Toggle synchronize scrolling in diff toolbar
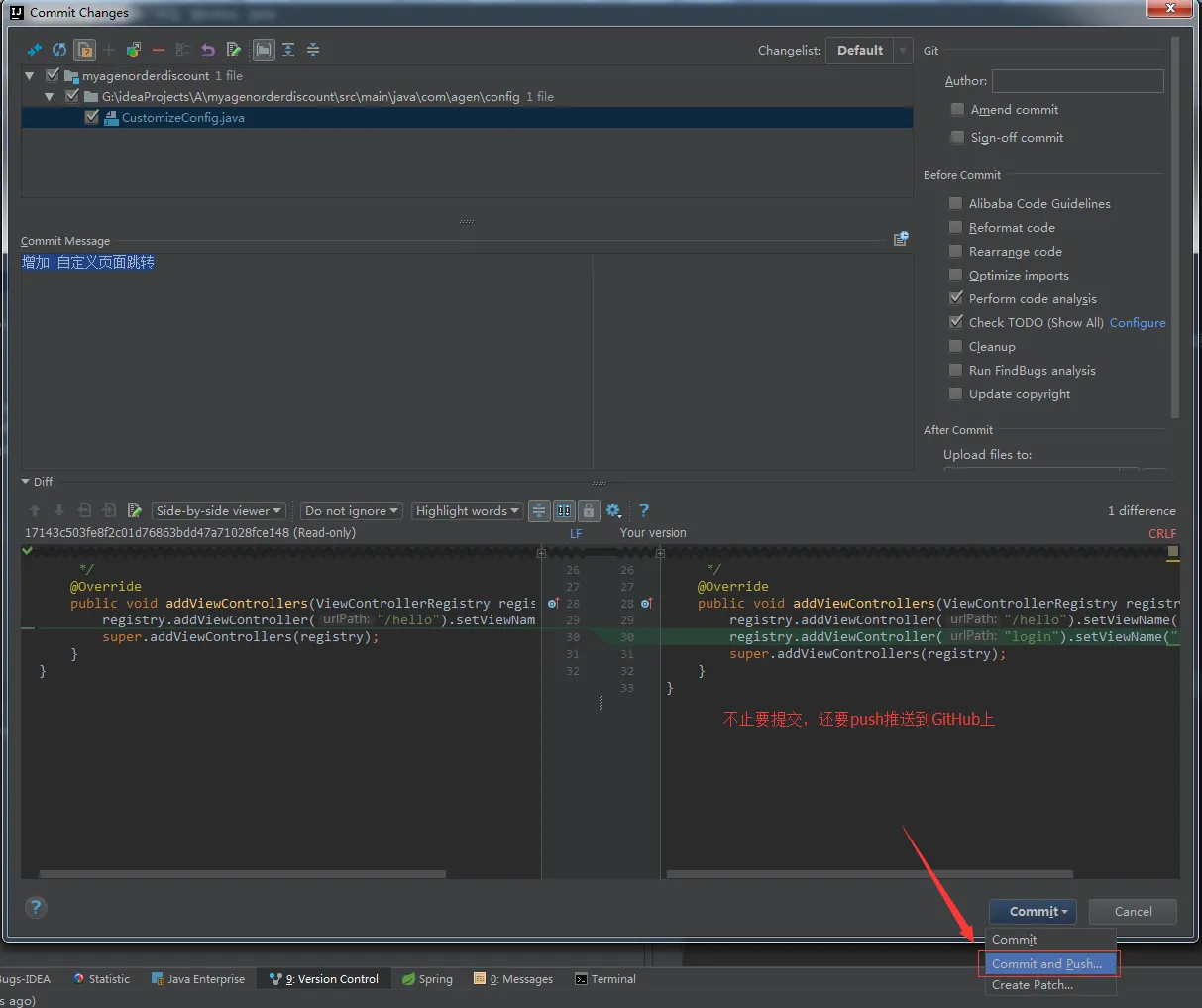The width and height of the screenshot is (1202, 1008). click(564, 510)
